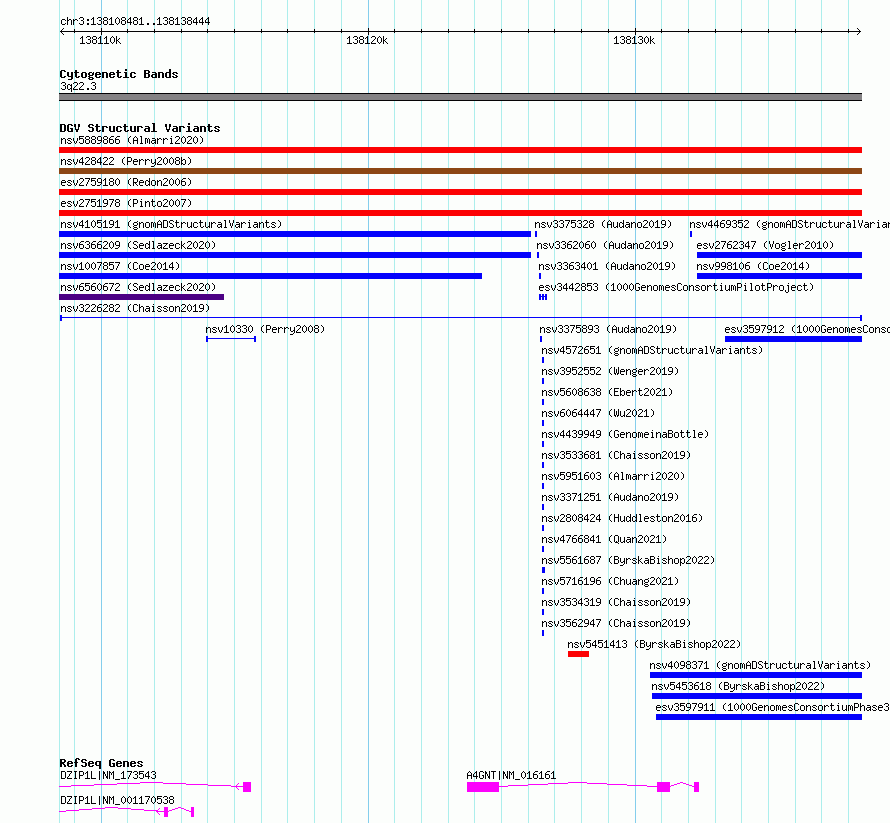890x823 pixels.
Task: Select the nsv428422 (Perry2008b) brown bar
Action: (x=460, y=171)
